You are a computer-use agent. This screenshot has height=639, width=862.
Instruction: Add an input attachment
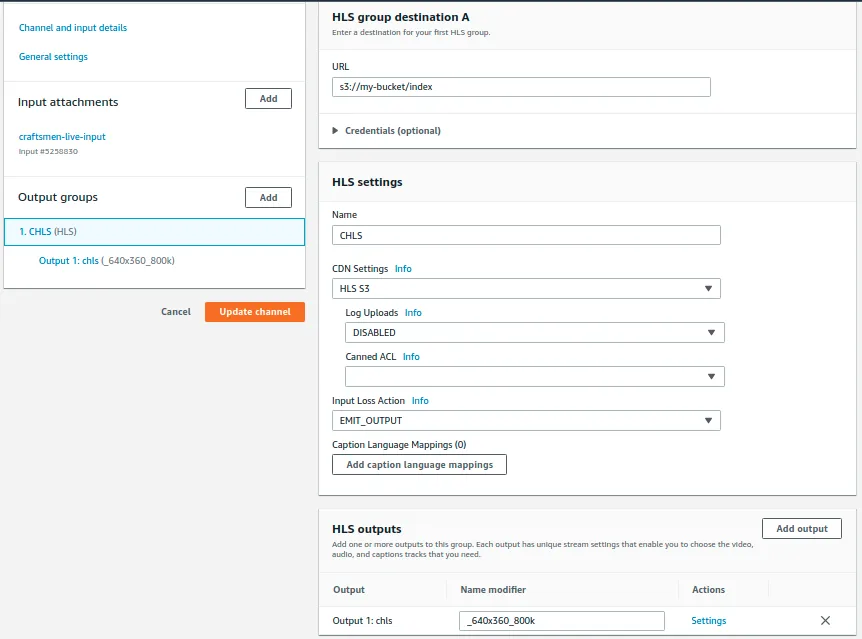[268, 98]
